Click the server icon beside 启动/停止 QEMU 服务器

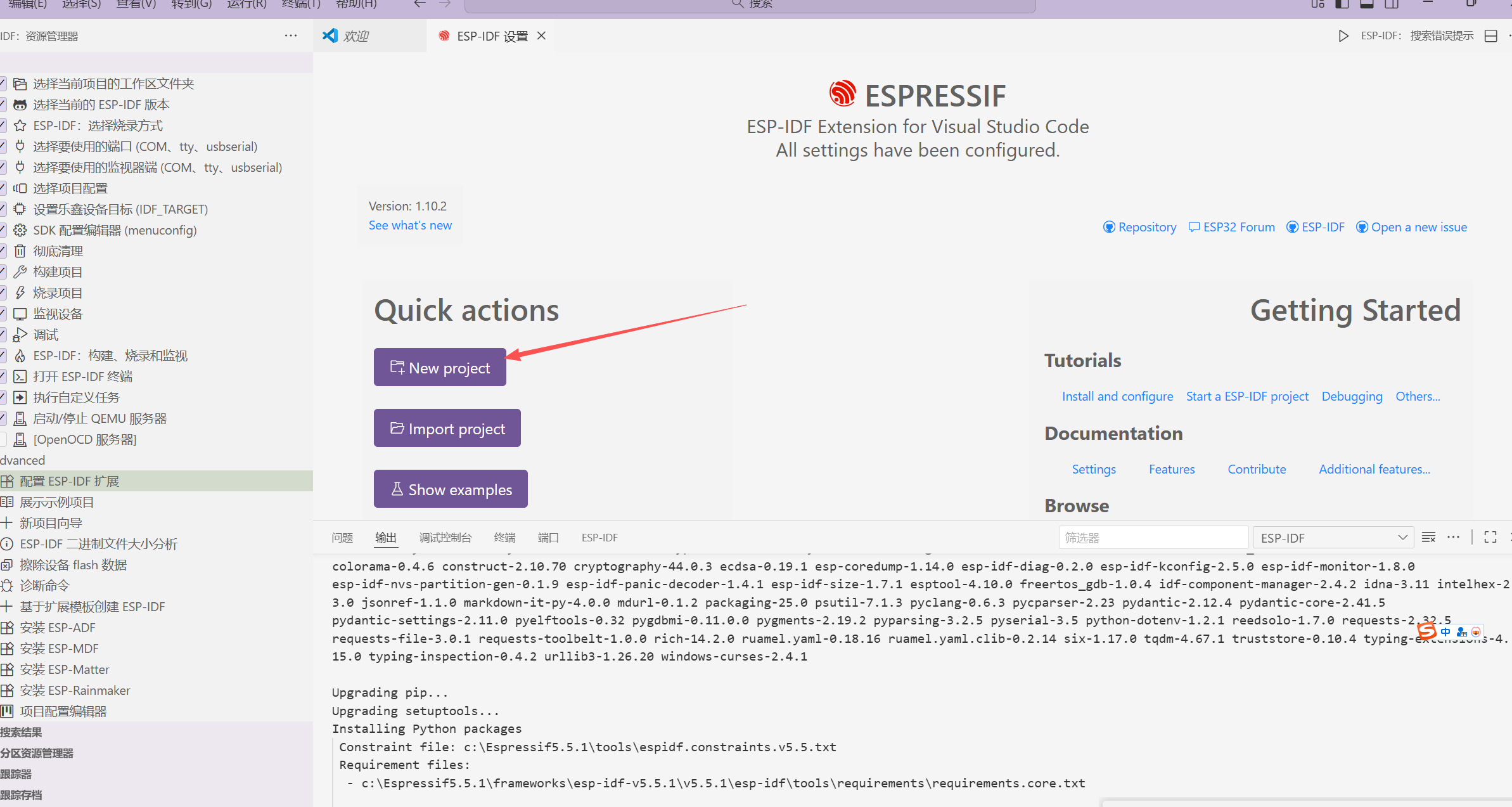pos(20,418)
